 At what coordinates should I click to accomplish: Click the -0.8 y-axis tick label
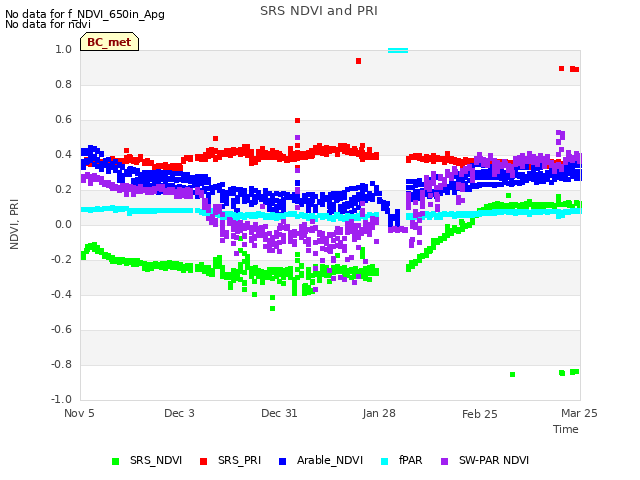tap(61, 364)
